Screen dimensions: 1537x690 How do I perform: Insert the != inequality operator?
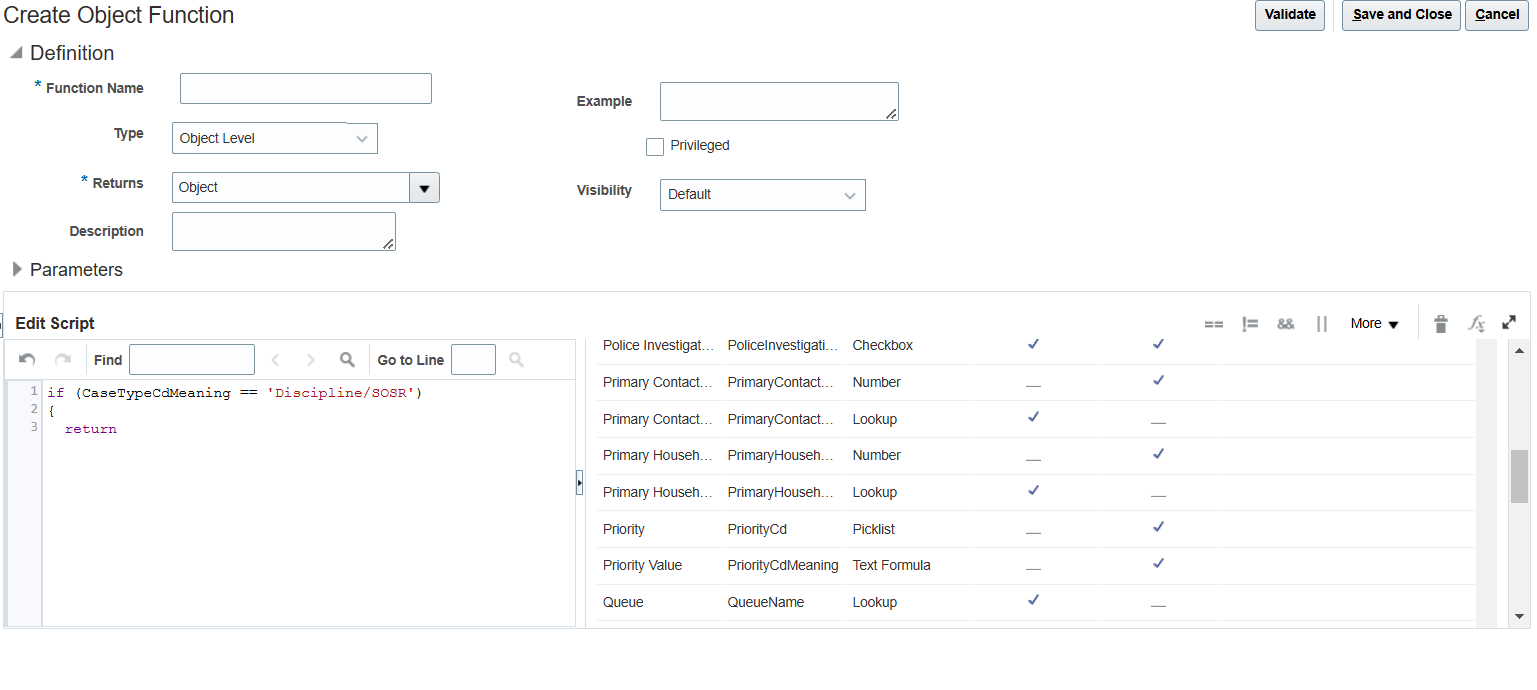point(1250,323)
